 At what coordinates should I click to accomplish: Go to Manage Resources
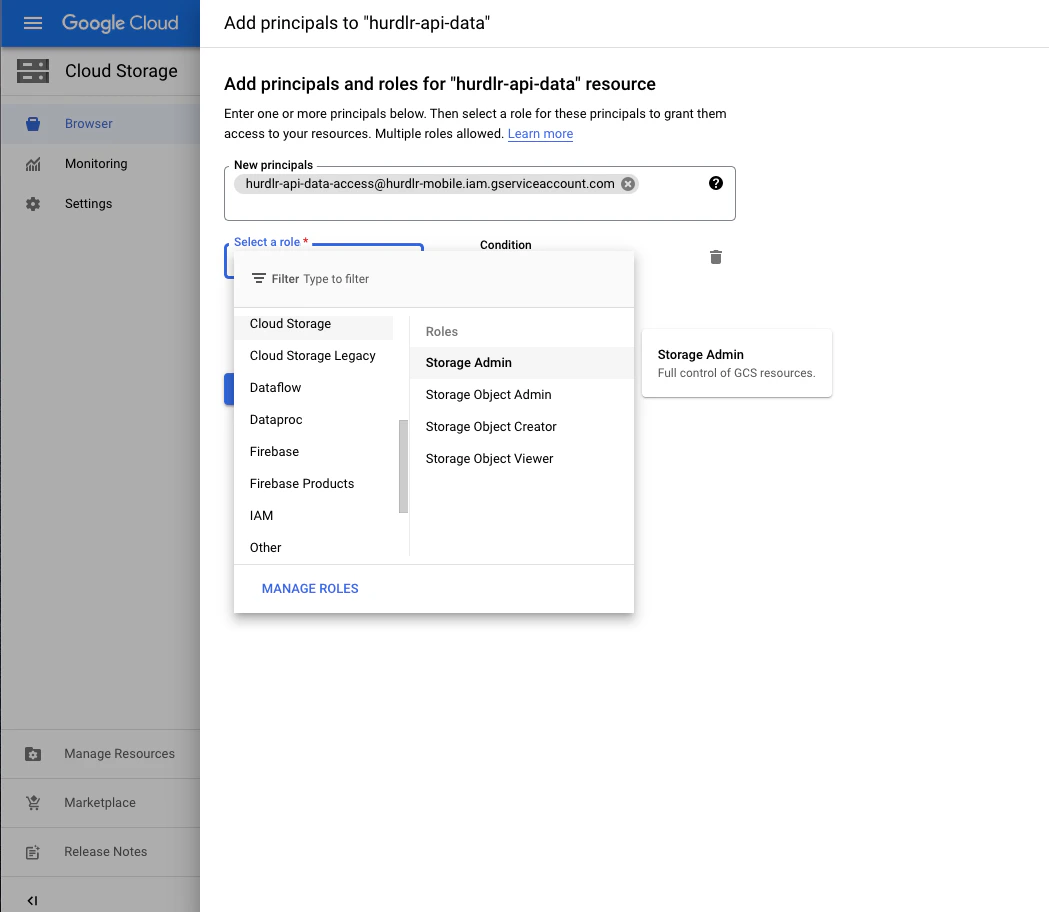(100, 754)
